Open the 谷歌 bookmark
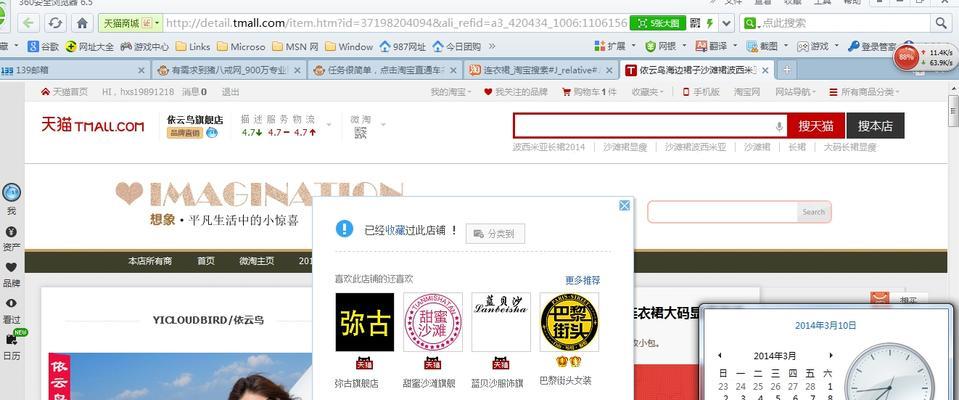 43,46
